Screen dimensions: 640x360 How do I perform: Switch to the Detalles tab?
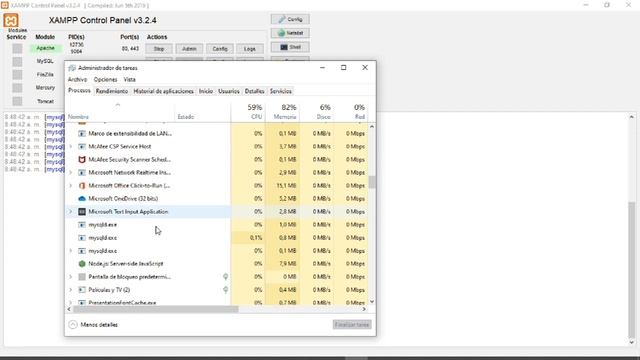pyautogui.click(x=254, y=91)
